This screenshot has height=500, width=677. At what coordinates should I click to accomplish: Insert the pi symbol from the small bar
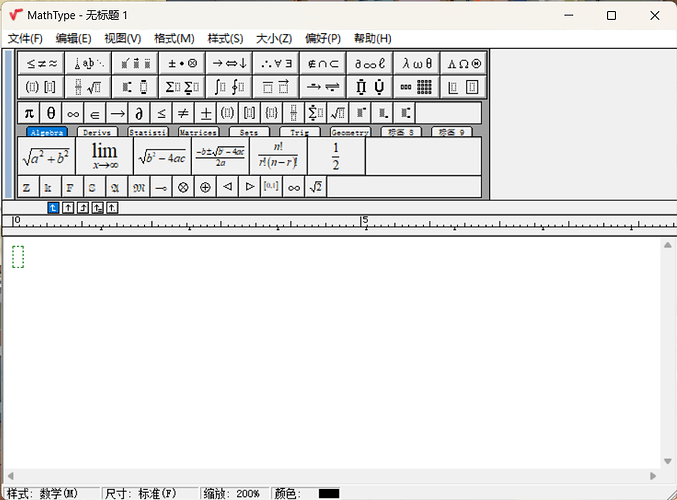click(x=29, y=114)
